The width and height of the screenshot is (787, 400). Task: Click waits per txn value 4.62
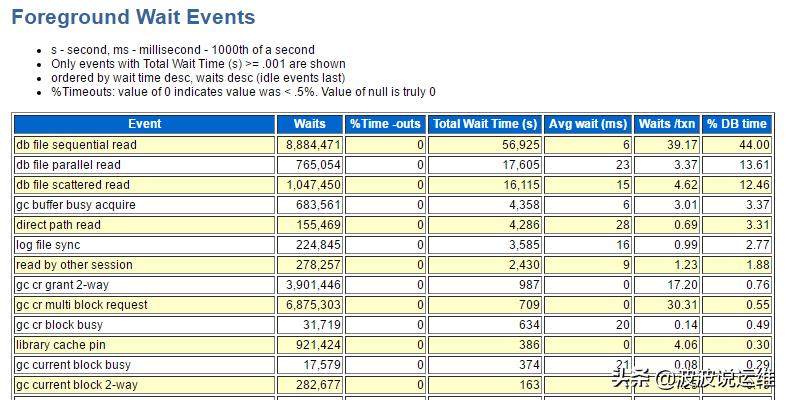[x=686, y=185]
